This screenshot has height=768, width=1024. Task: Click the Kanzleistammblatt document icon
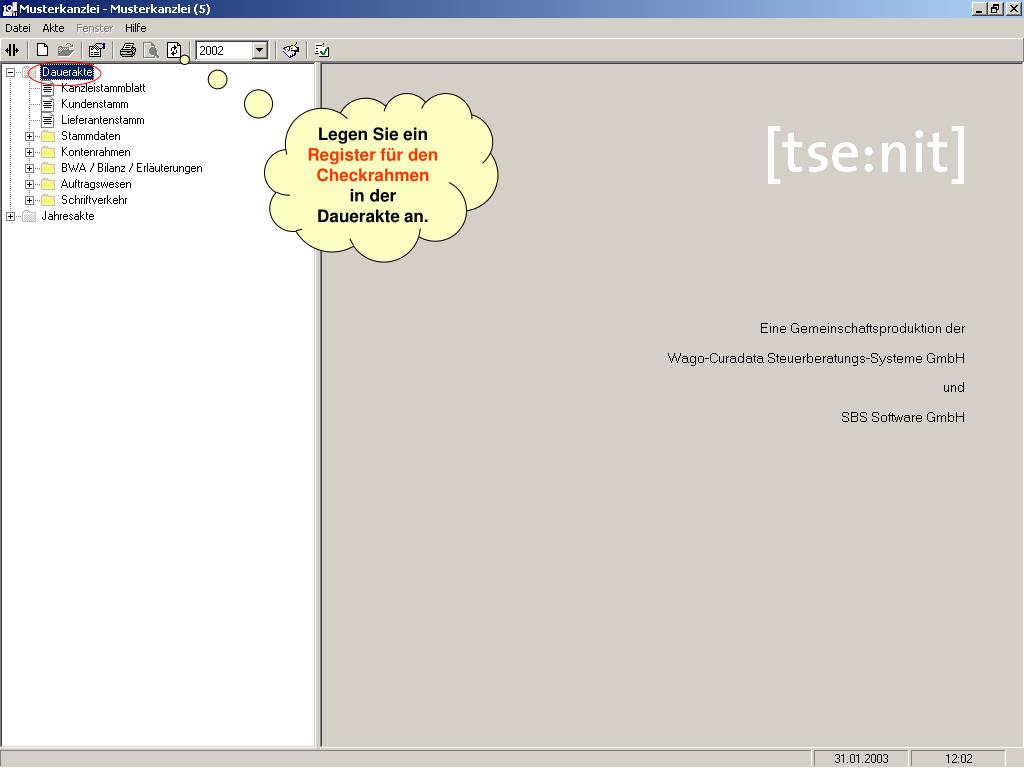tap(47, 88)
